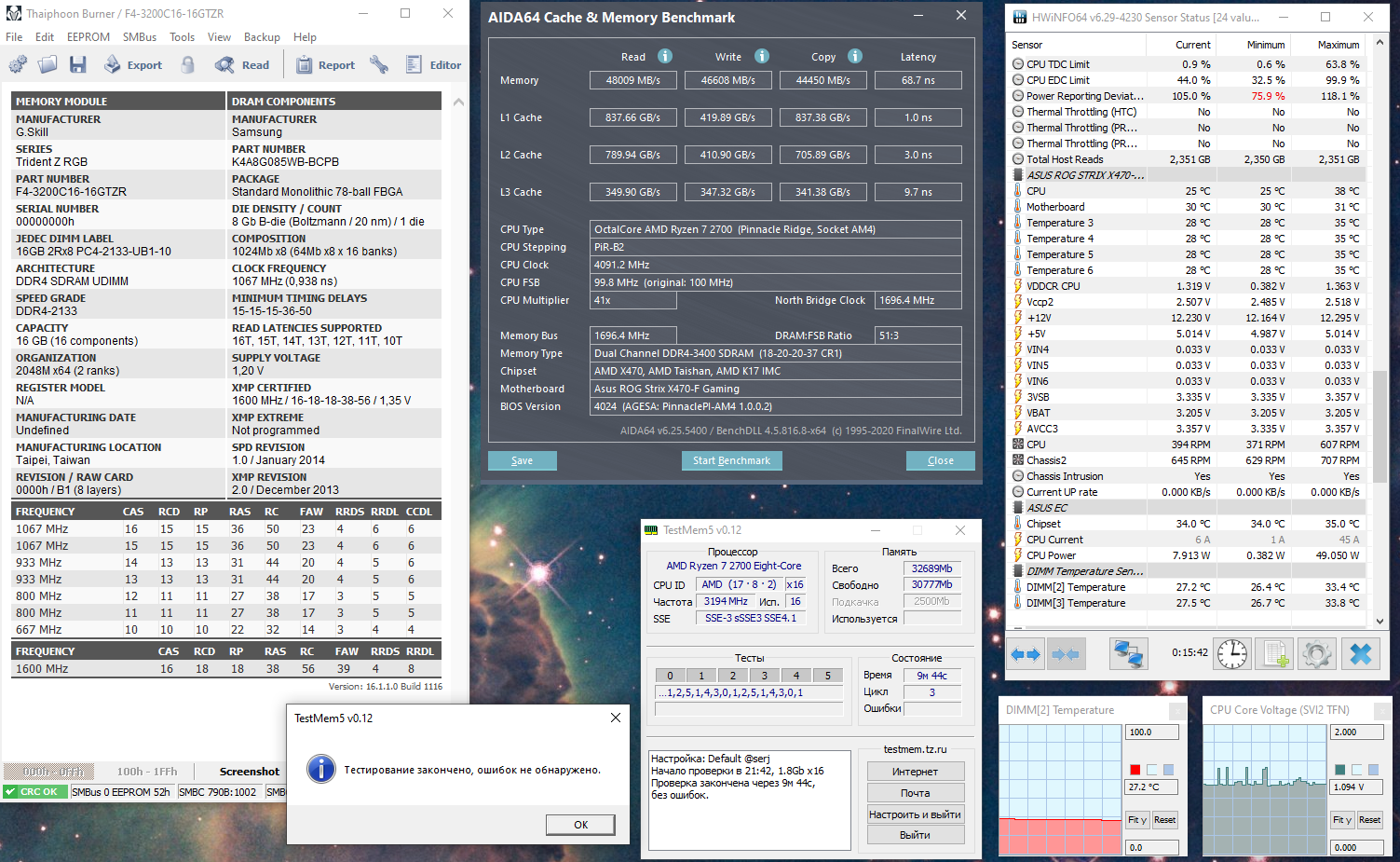Click the blue X close sensors icon in HWiNFO
This screenshot has height=862, width=1400.
point(1361,654)
